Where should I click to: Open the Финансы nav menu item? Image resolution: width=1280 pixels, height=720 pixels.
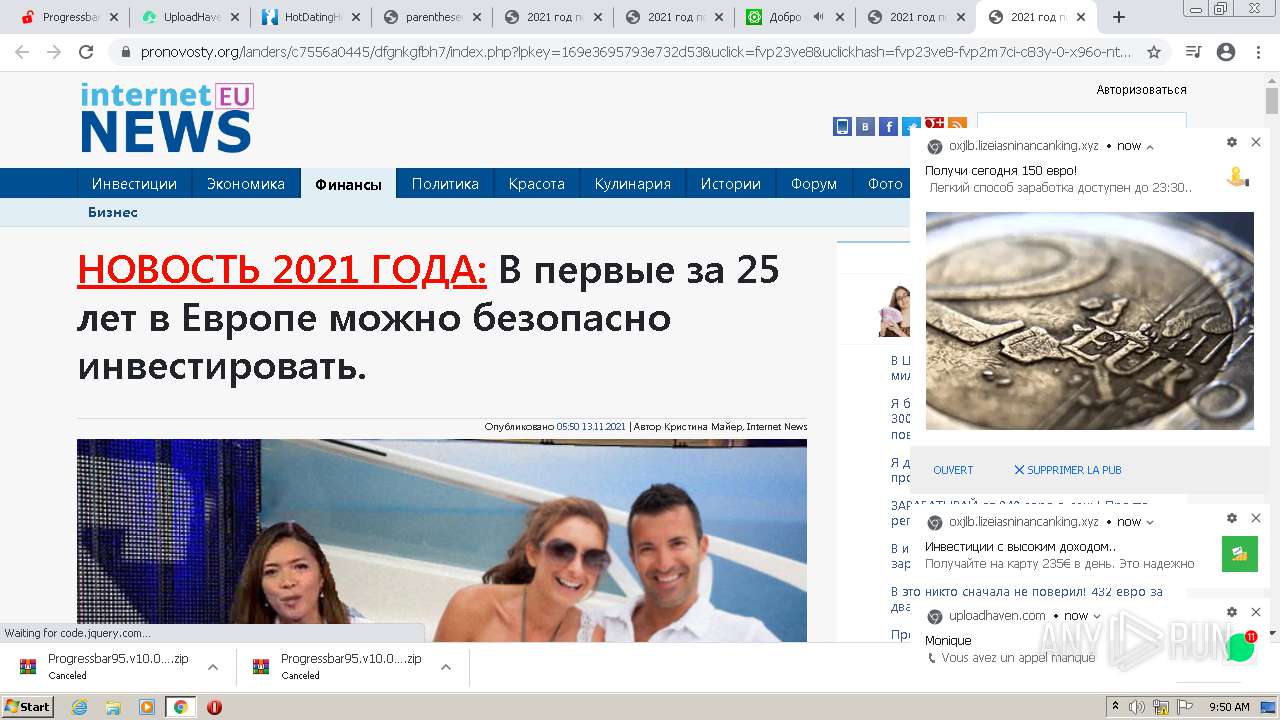(x=348, y=184)
